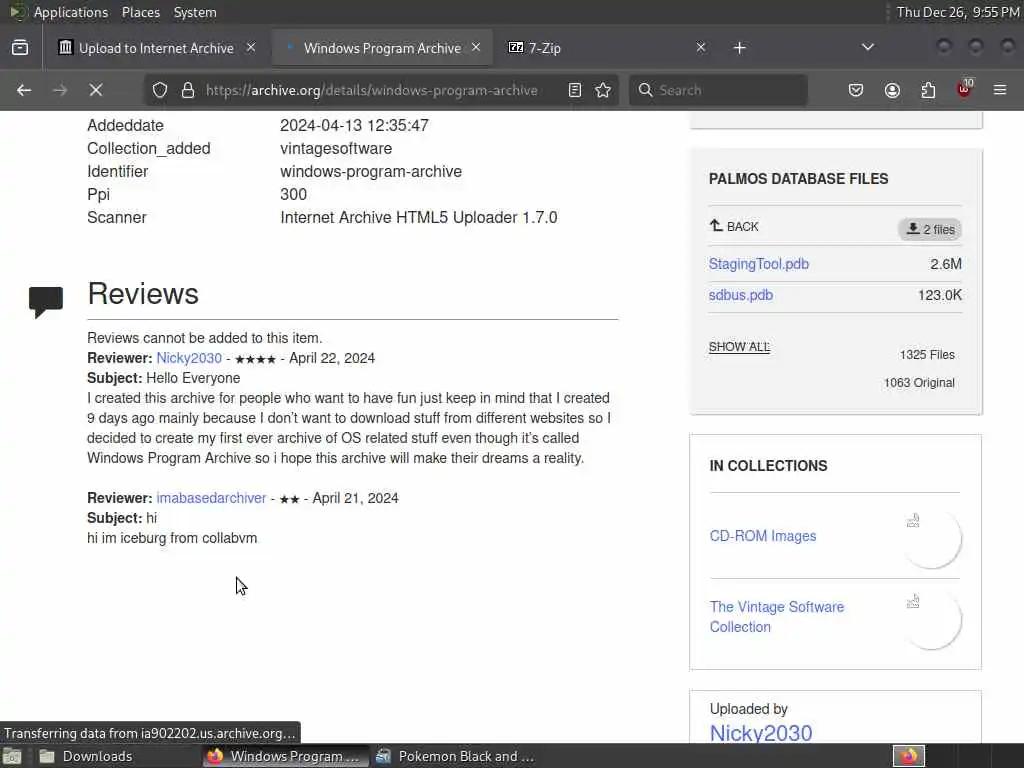Click the 1325 Files count text
This screenshot has width=1024, height=768.
tap(927, 355)
